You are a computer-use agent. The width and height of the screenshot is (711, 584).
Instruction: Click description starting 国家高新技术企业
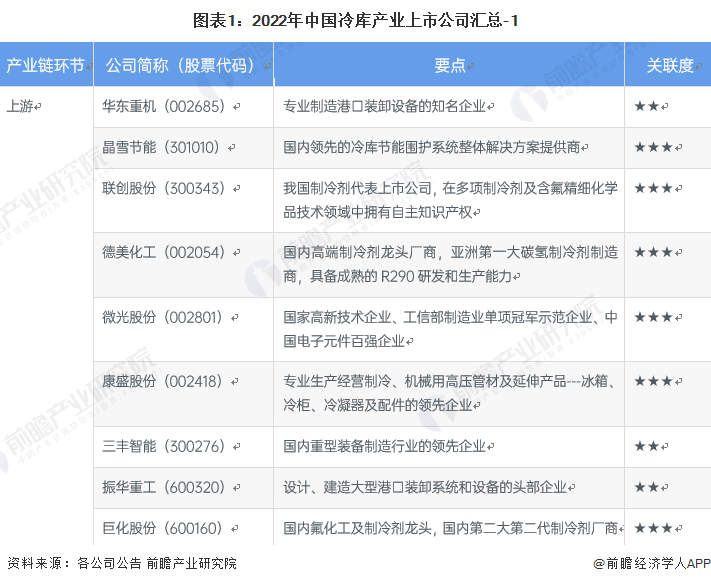(450, 329)
